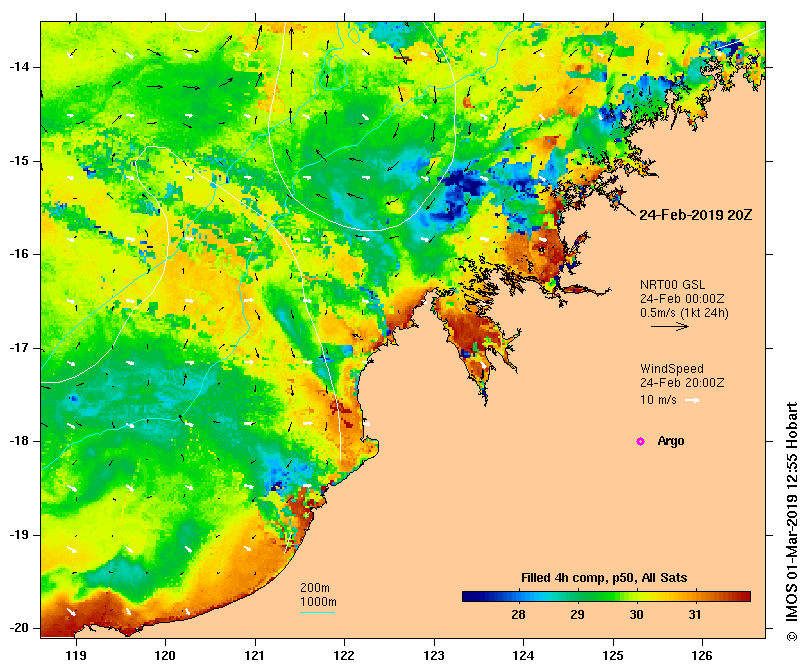Click the color bar value 31

695,615
